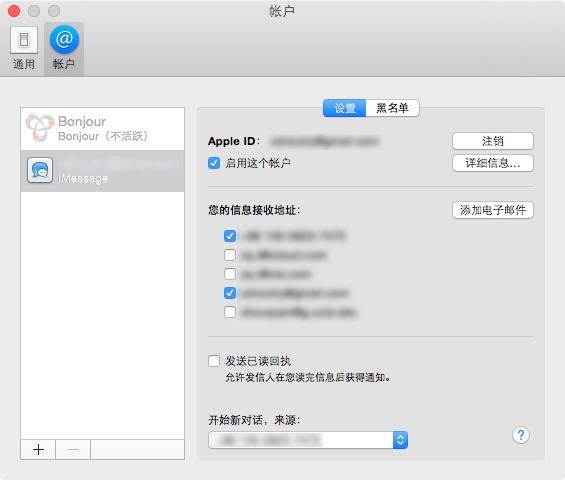Click the red close window button
Screen dimensions: 565x480
tap(14, 11)
